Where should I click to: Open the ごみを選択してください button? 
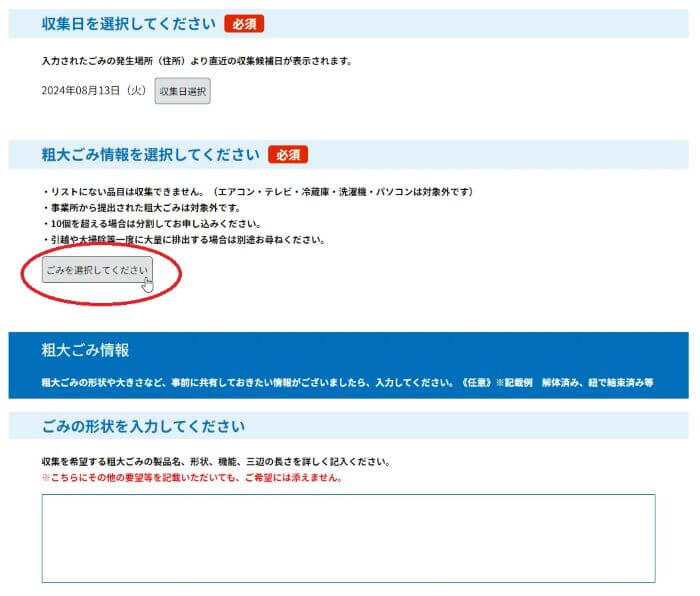click(x=97, y=270)
